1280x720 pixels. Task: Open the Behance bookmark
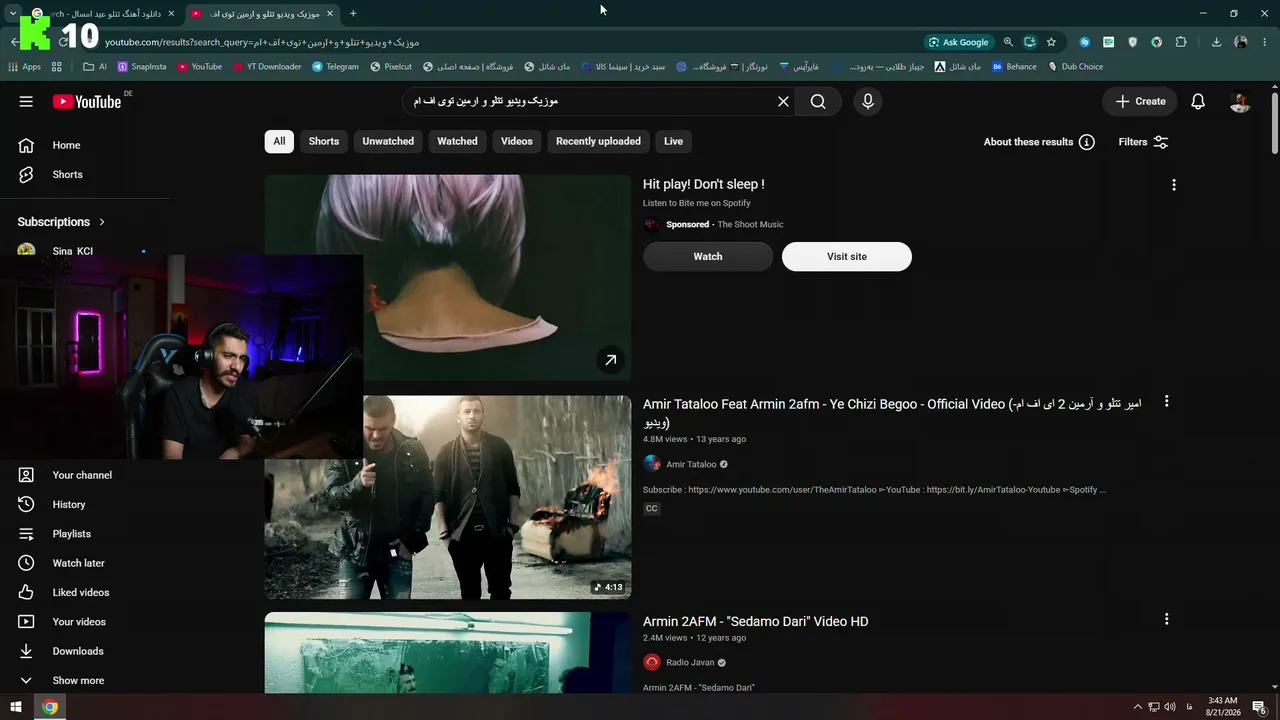pos(1014,67)
